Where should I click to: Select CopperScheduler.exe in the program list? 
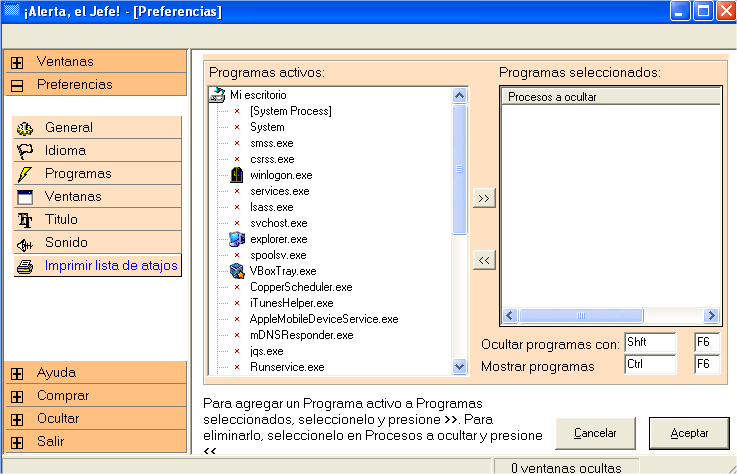(x=301, y=287)
